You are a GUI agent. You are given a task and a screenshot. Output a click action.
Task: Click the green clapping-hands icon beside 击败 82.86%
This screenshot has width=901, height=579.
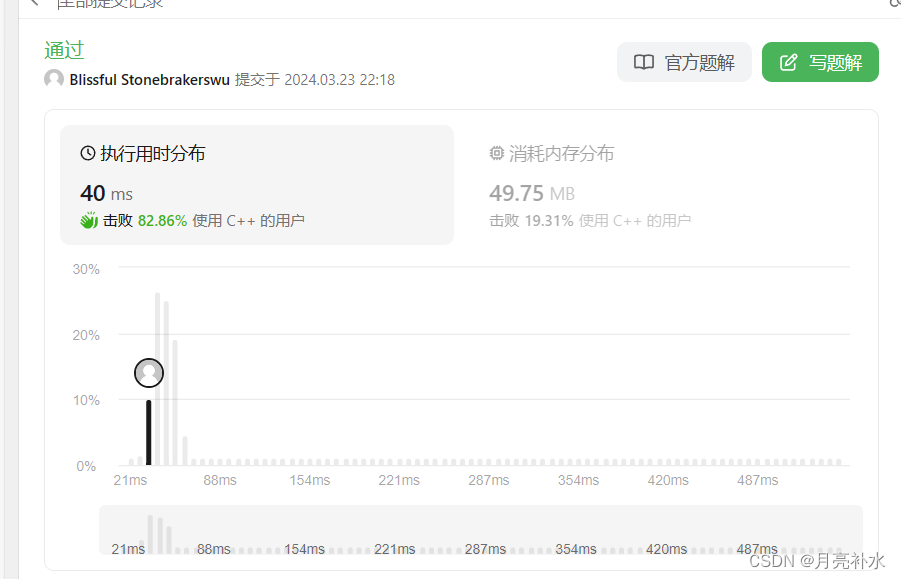[x=88, y=220]
